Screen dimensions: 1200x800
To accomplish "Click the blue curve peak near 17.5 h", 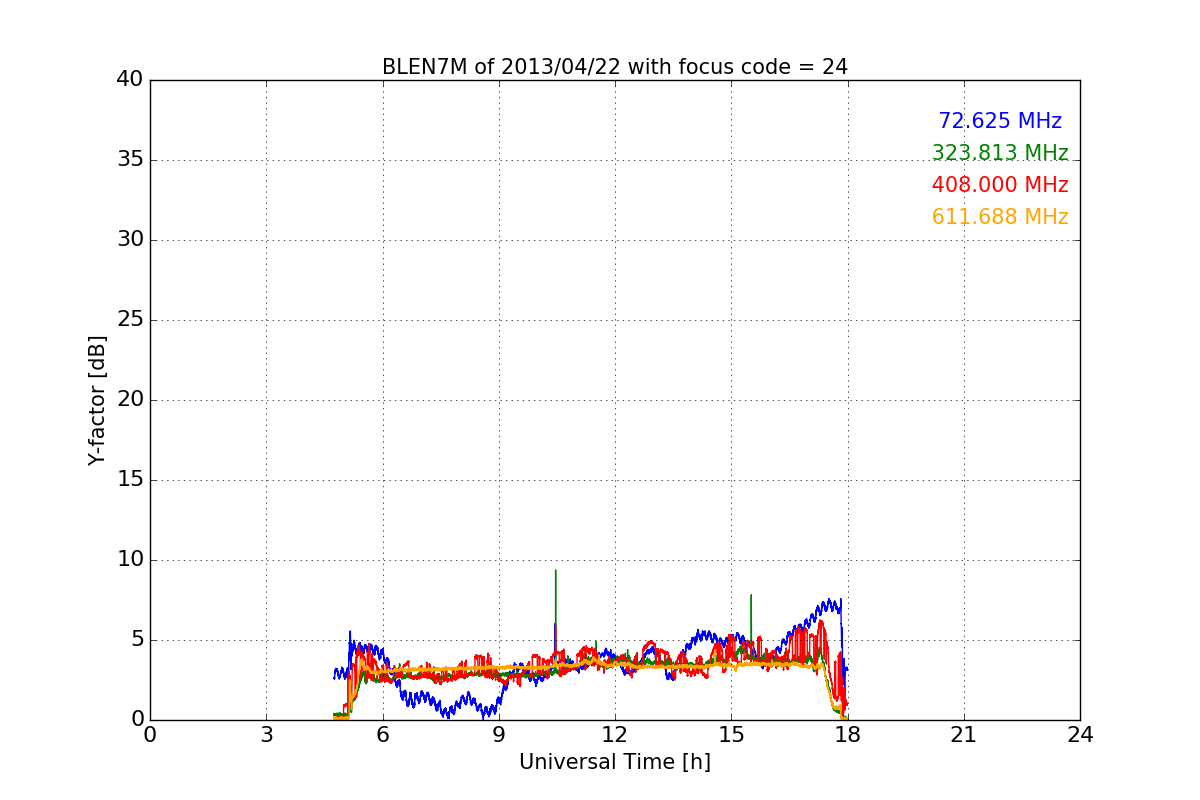I will coord(830,603).
